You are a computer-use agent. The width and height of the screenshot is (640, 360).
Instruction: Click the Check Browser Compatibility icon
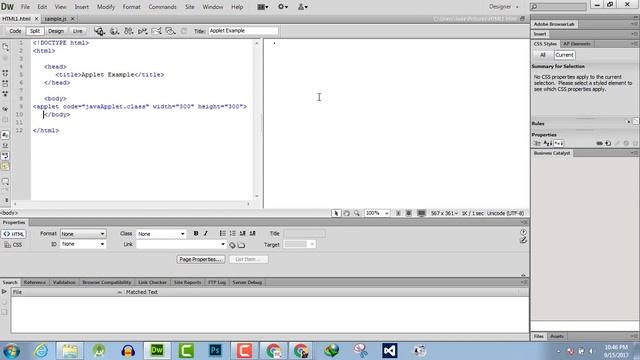tap(156, 31)
